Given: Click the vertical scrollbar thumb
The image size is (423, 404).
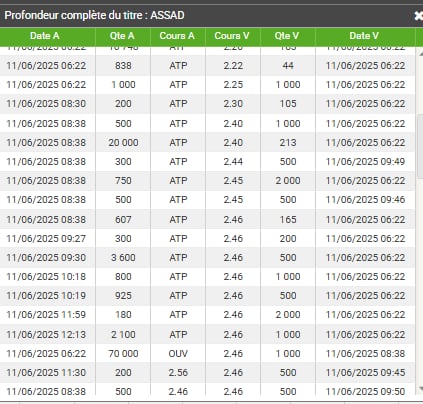Looking at the screenshot, I should point(420,146).
